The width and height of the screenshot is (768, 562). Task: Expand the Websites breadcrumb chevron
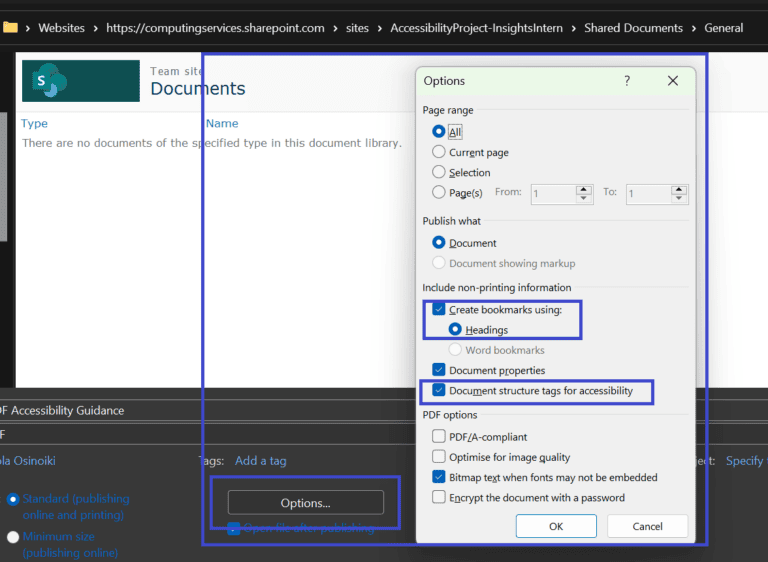pyautogui.click(x=95, y=28)
